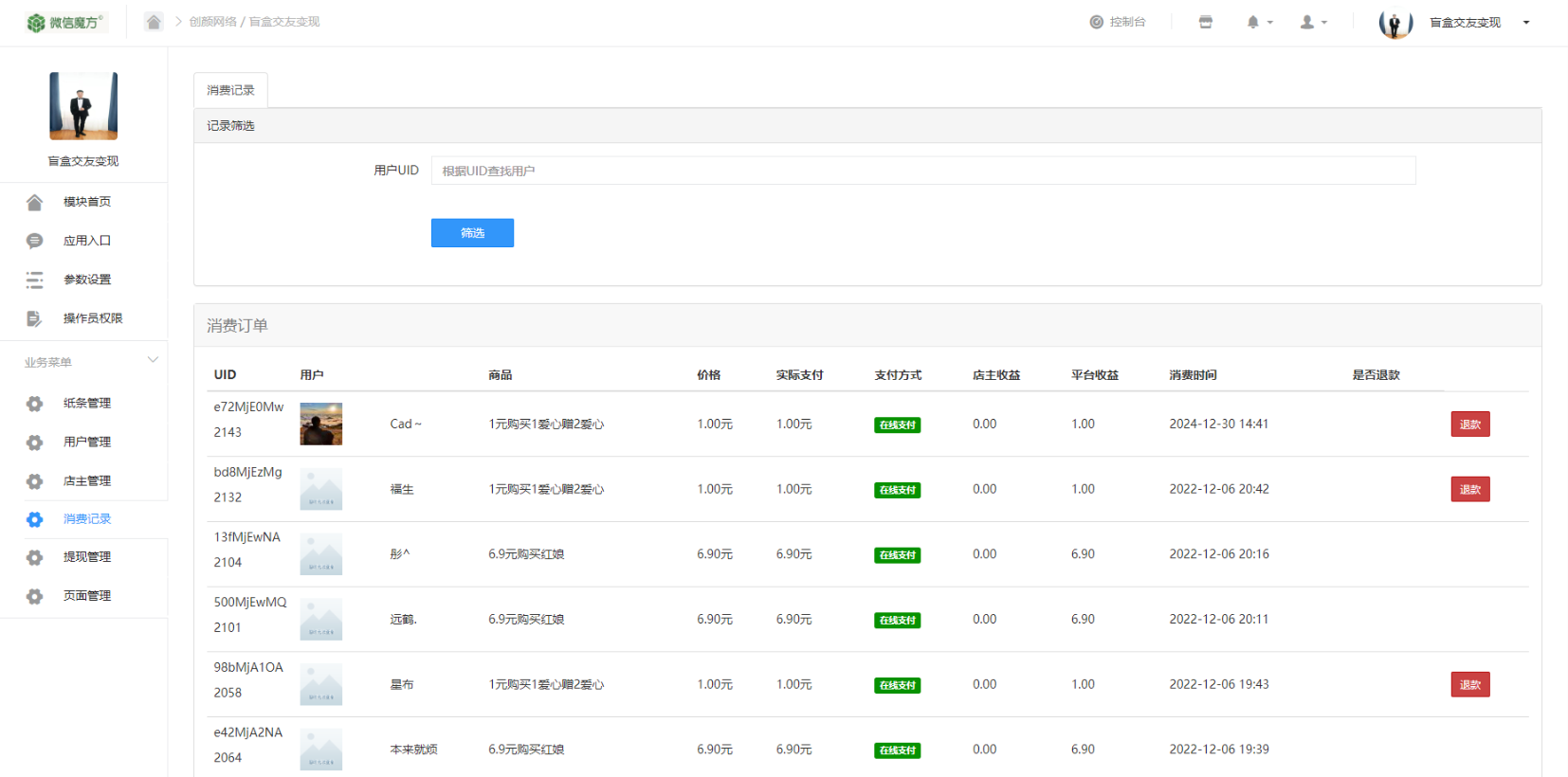This screenshot has width=1568, height=777.
Task: Click the 操作员权限 document icon
Action: pyautogui.click(x=35, y=318)
